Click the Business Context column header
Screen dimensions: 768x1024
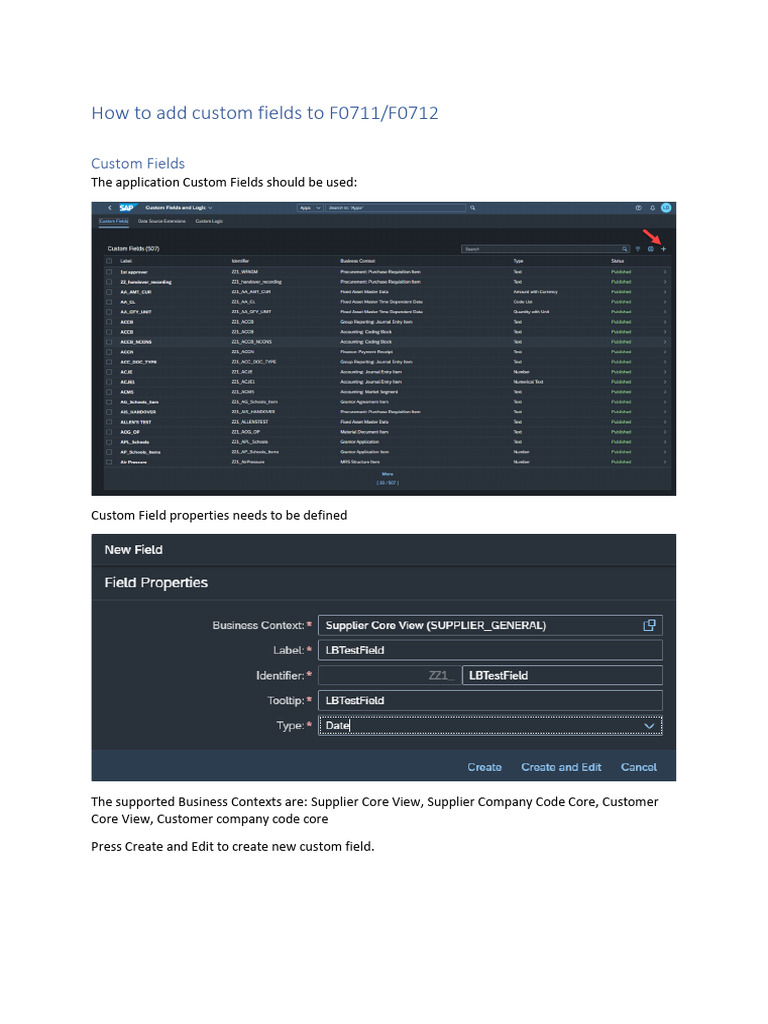pos(358,261)
